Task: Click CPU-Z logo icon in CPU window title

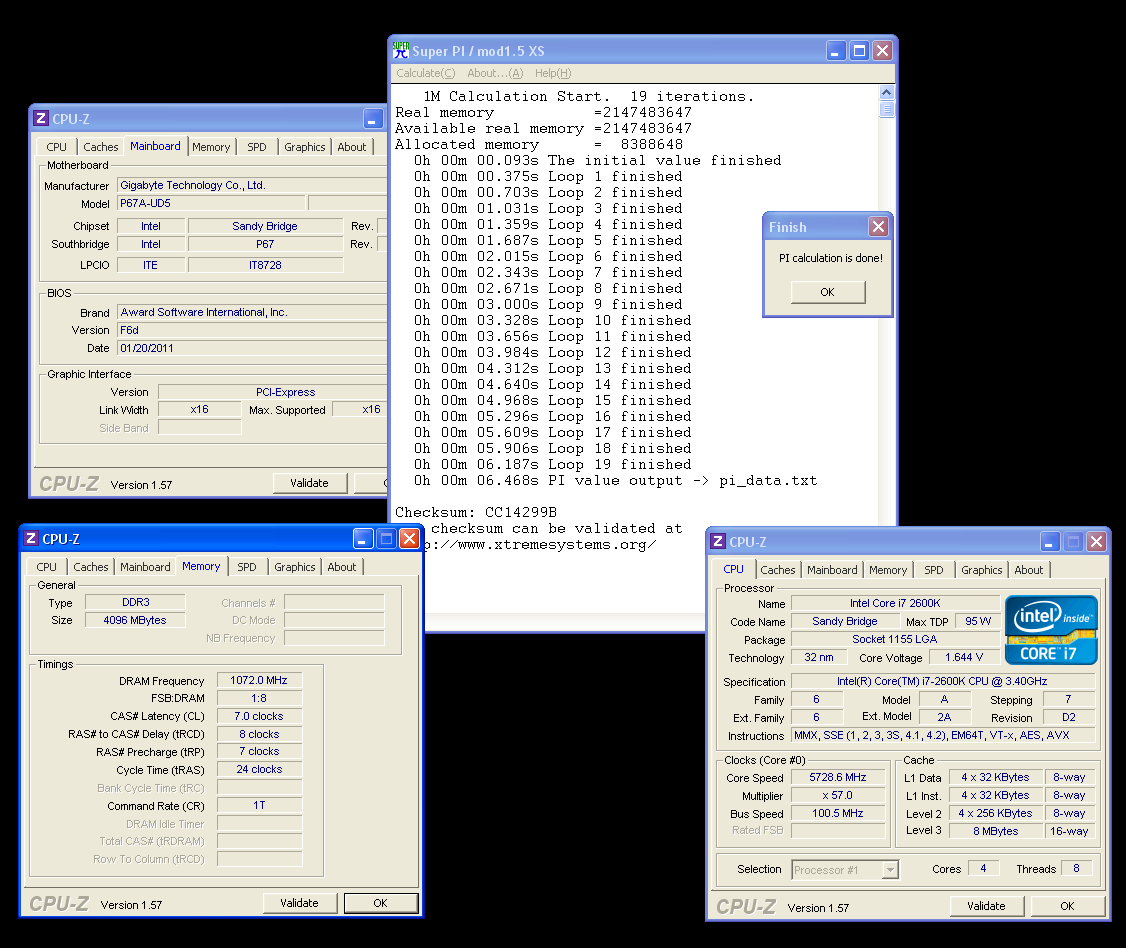Action: (x=718, y=542)
